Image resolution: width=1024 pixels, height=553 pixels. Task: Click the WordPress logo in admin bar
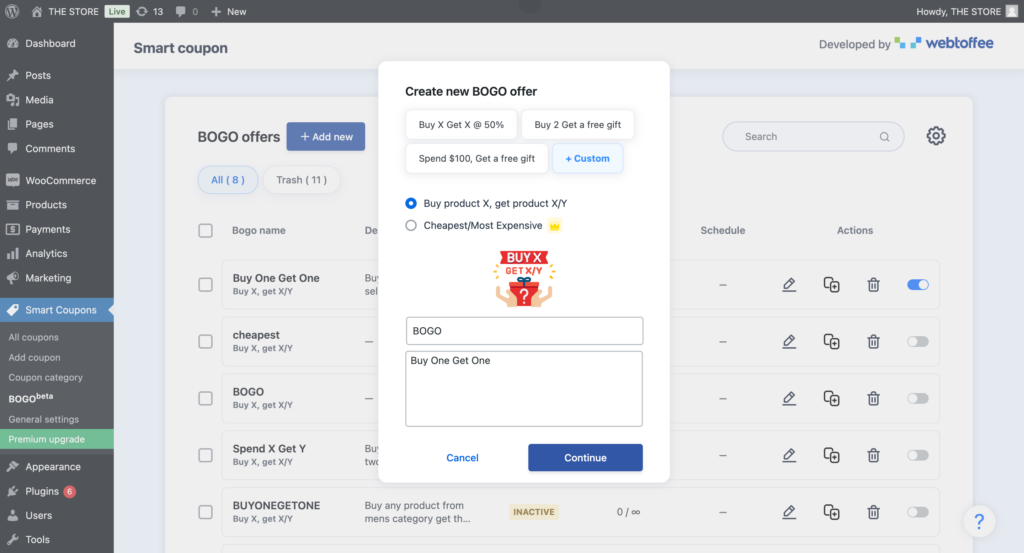pos(12,11)
